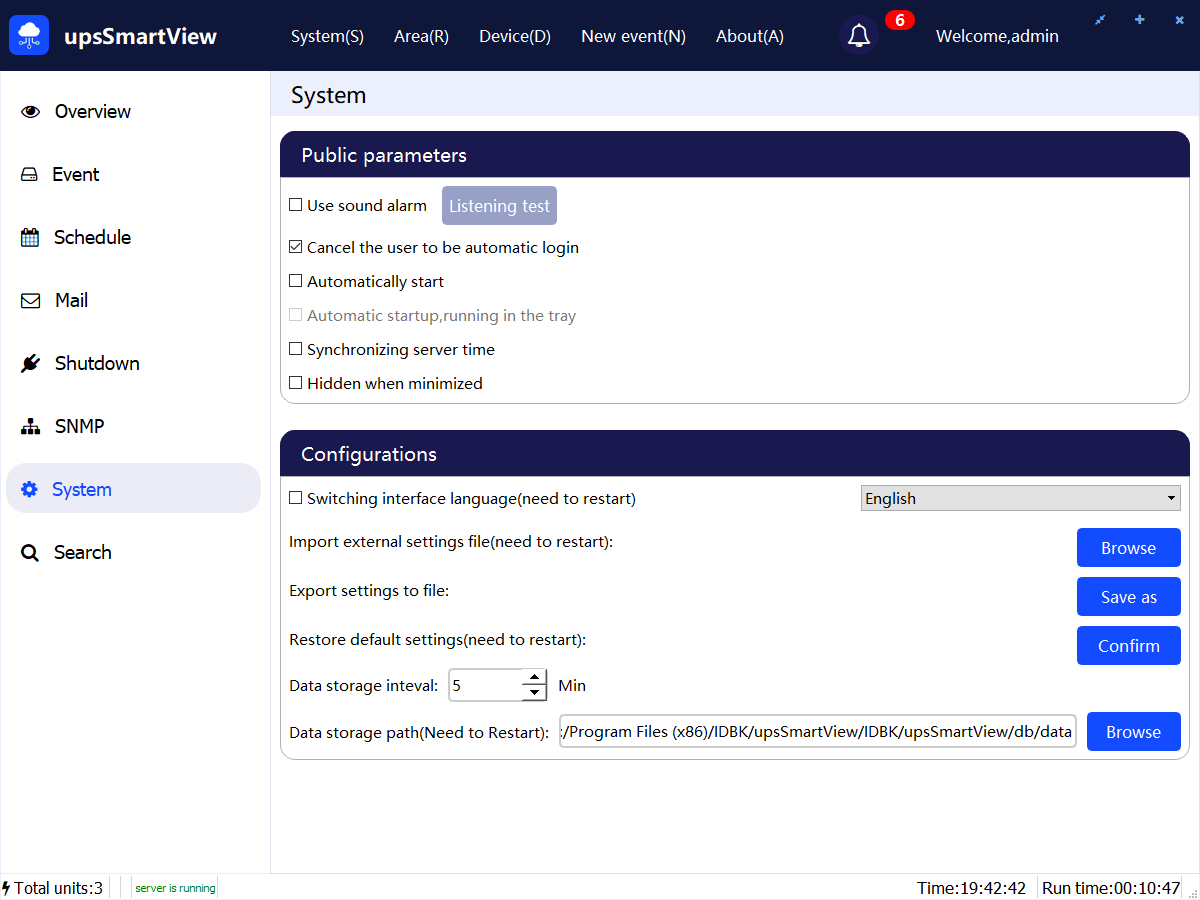
Task: Open the New event(N) menu
Action: [633, 36]
